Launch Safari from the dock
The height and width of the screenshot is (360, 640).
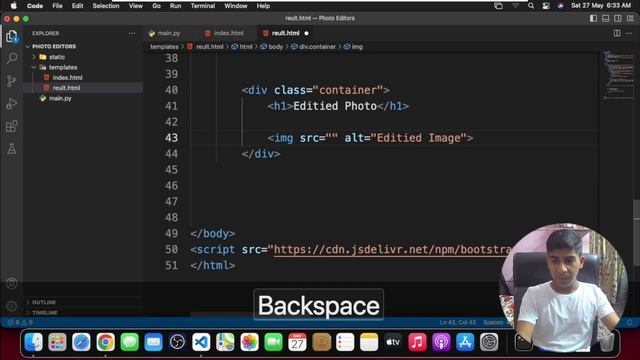81,342
